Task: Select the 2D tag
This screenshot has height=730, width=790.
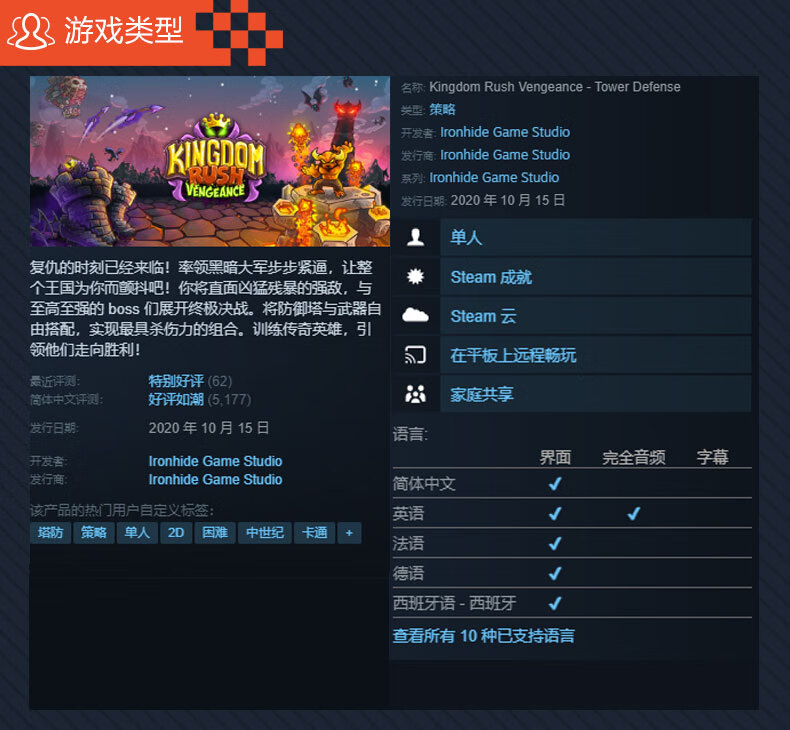Action: pyautogui.click(x=176, y=533)
